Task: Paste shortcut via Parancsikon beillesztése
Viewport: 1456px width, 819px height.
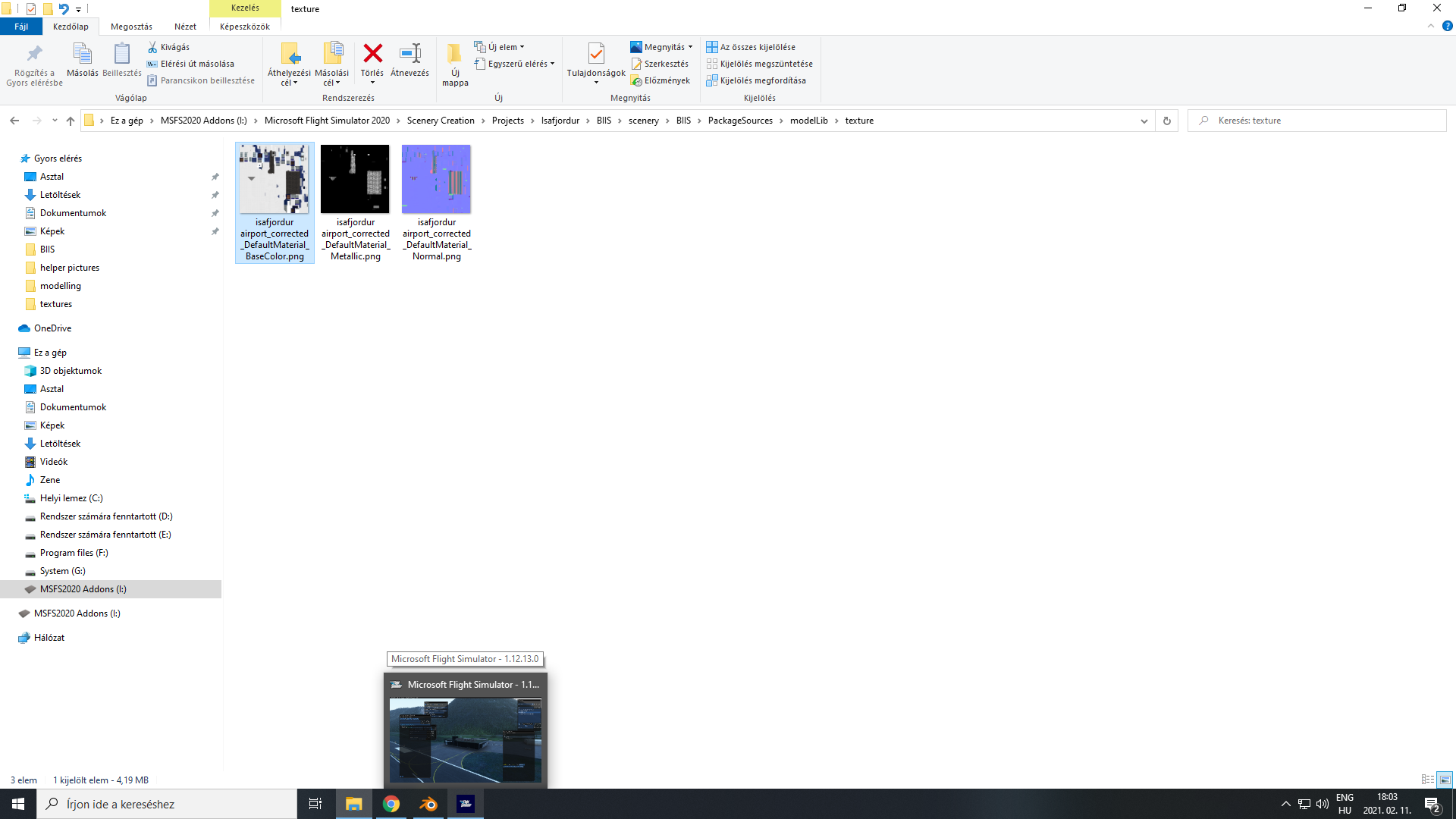Action: (201, 80)
